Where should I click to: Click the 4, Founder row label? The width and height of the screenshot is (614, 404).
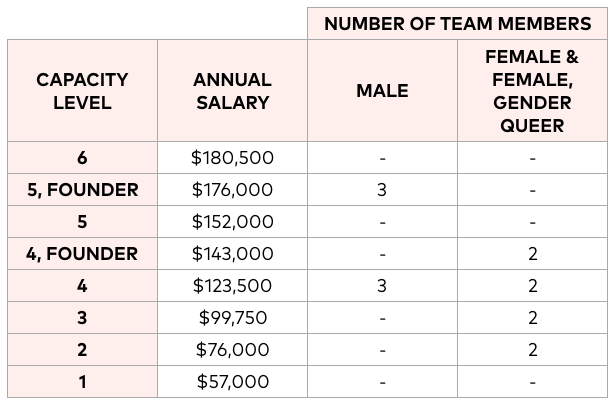83,254
